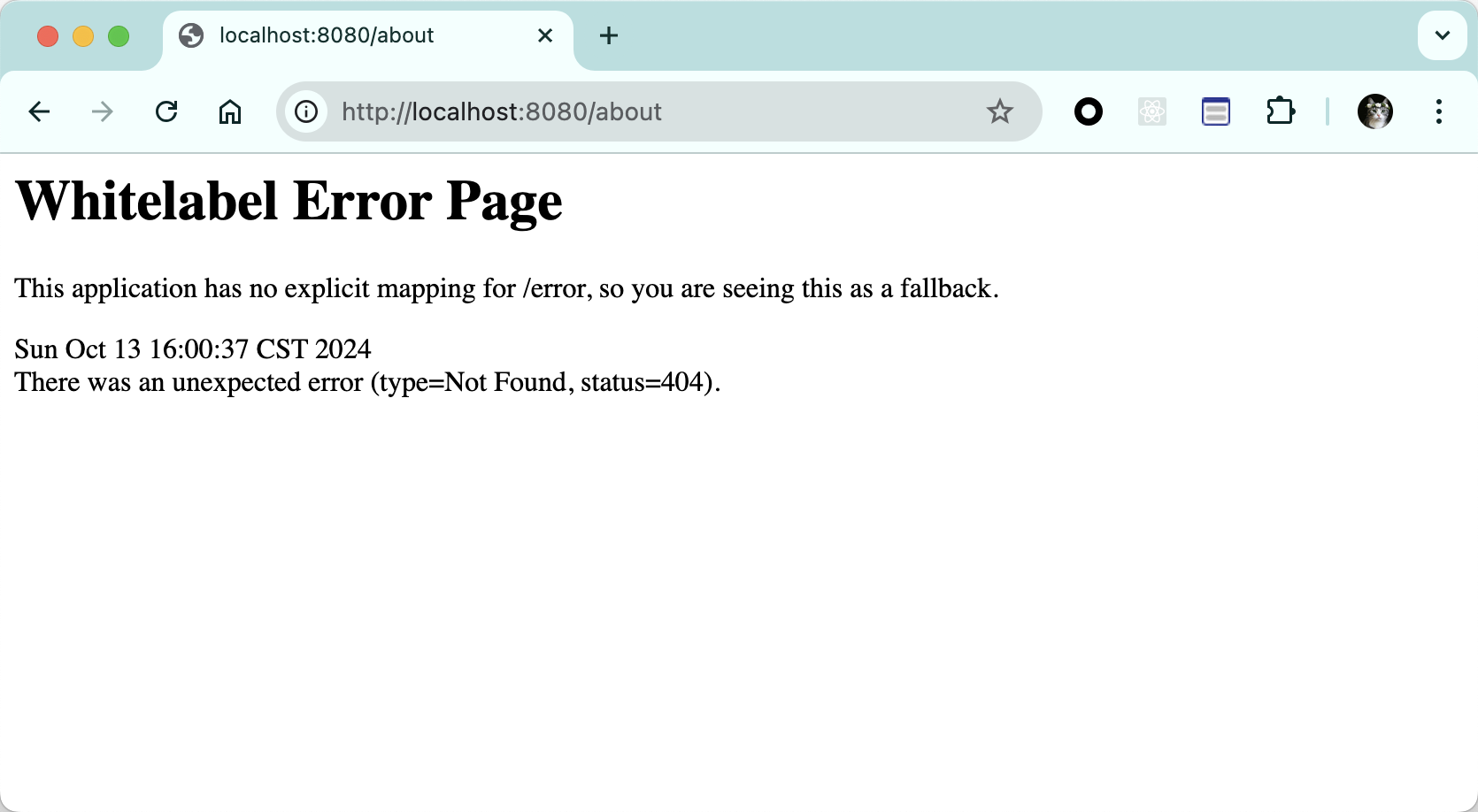Screen dimensions: 1478x812
Task: Reload the localhost:8080/about page
Action: [x=166, y=111]
